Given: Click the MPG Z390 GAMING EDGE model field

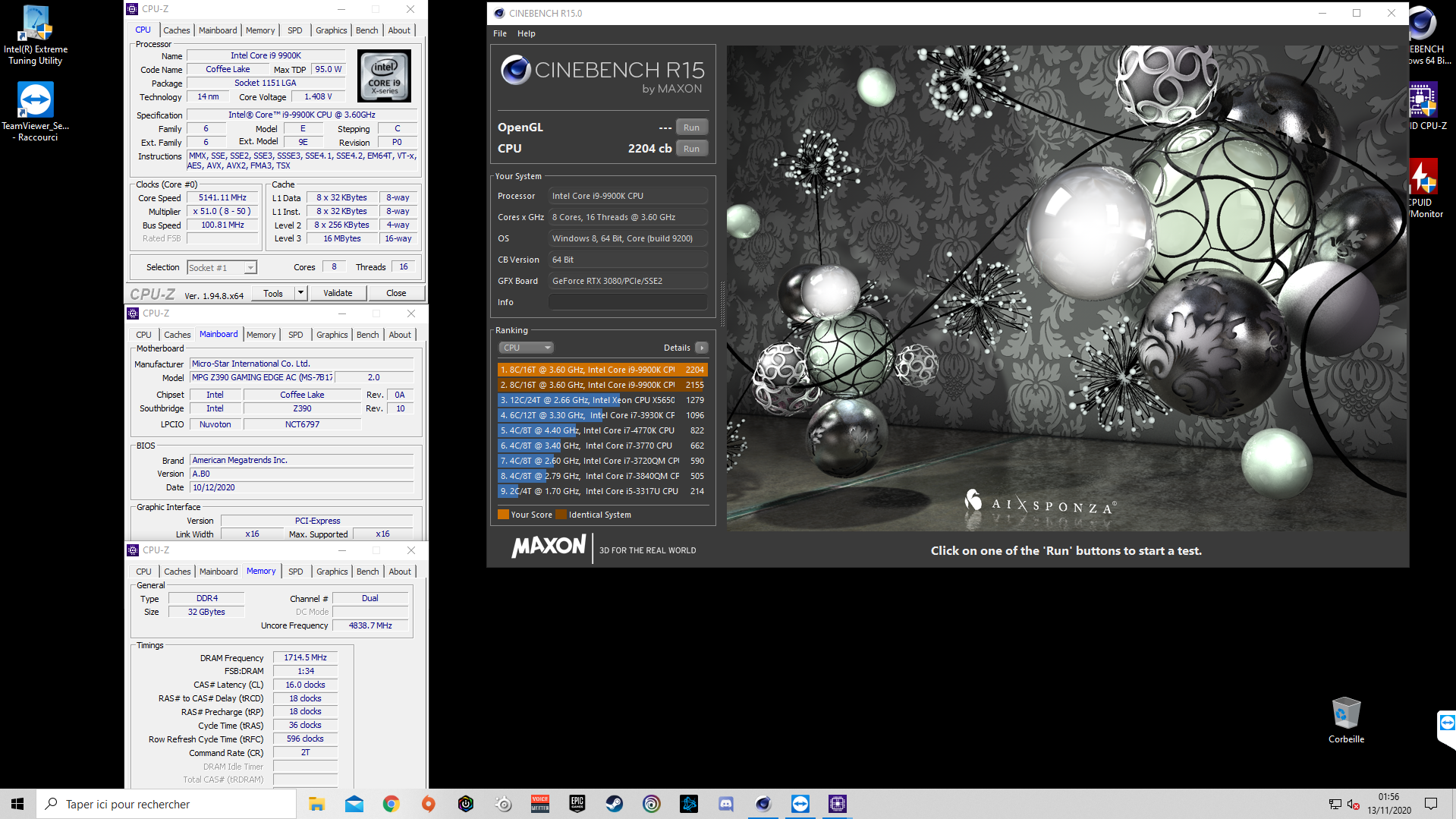Looking at the screenshot, I should pyautogui.click(x=263, y=377).
